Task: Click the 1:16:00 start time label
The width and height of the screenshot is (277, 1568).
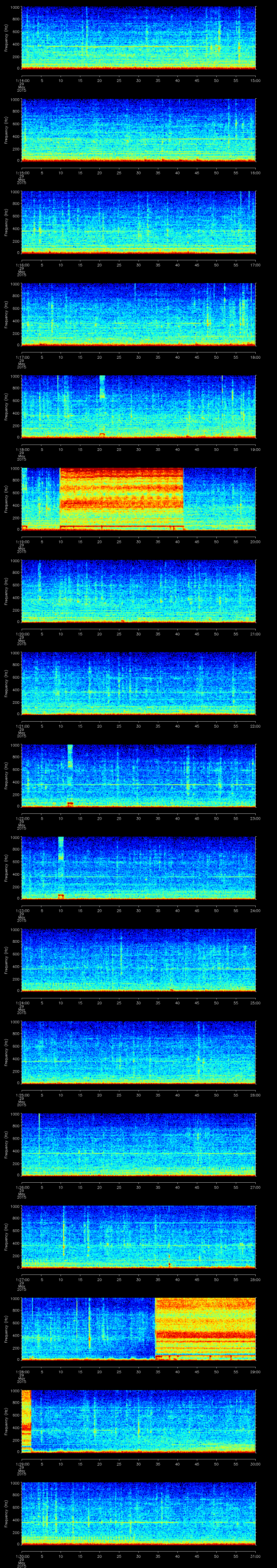Action: tap(22, 265)
